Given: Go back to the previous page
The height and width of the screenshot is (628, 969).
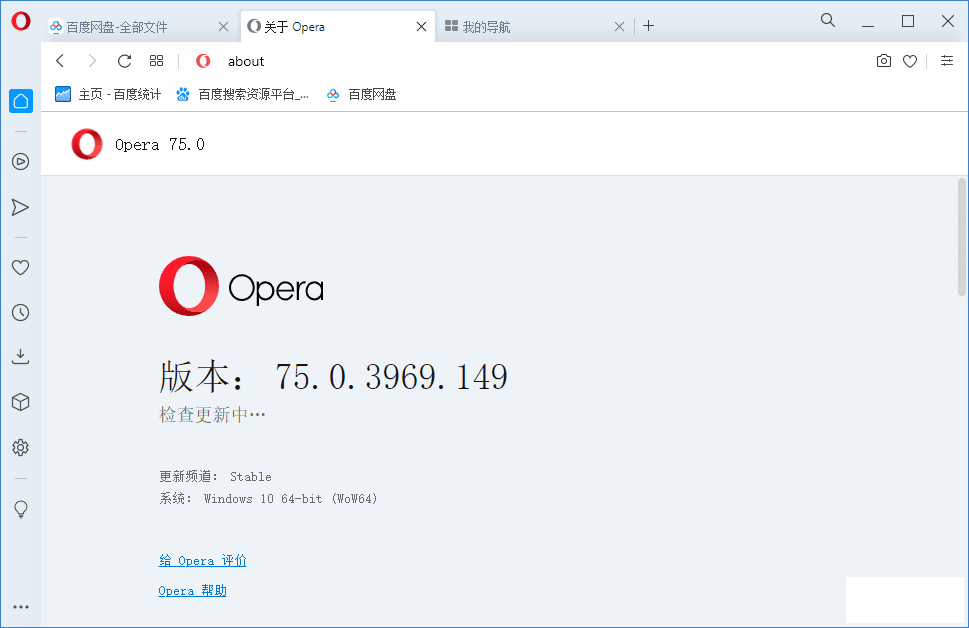Looking at the screenshot, I should pos(60,61).
